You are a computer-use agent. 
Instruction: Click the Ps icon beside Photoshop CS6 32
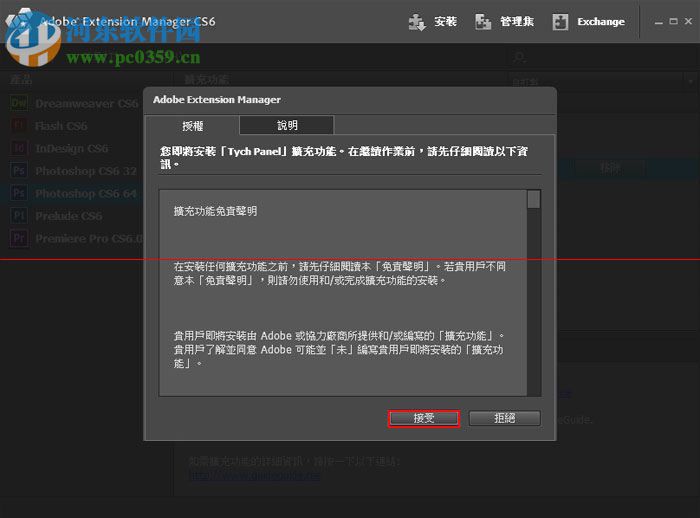(19, 171)
